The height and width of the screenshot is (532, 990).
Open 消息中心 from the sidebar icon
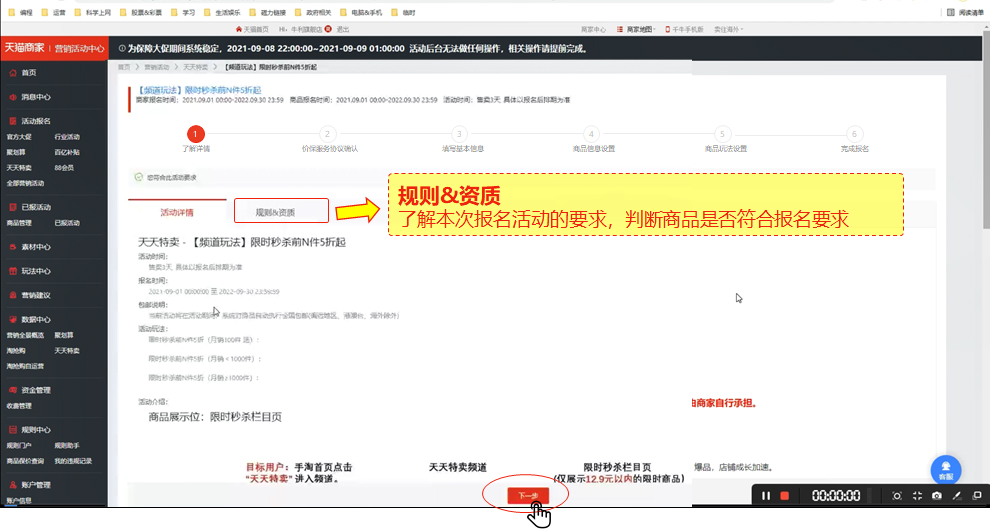click(12, 97)
